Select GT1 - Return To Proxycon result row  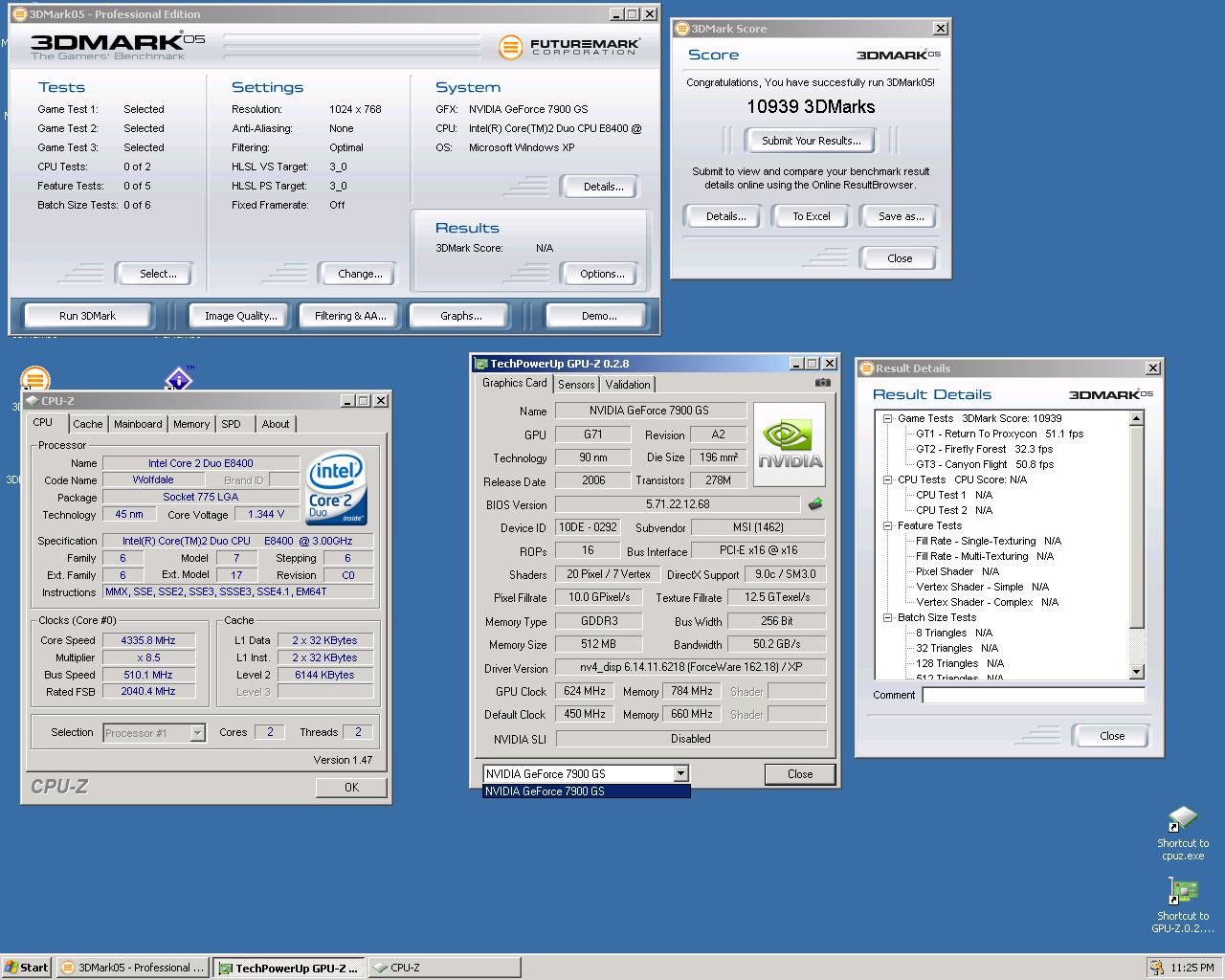tap(999, 434)
